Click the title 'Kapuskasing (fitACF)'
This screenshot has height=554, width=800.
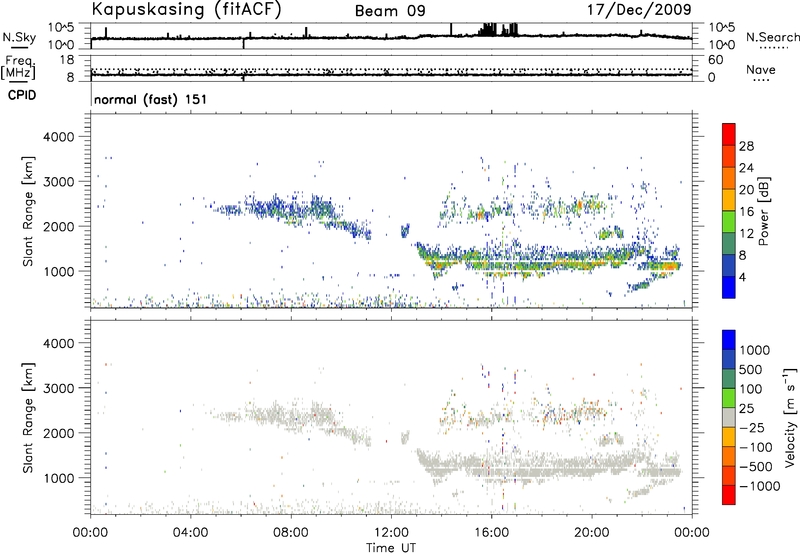(x=186, y=9)
